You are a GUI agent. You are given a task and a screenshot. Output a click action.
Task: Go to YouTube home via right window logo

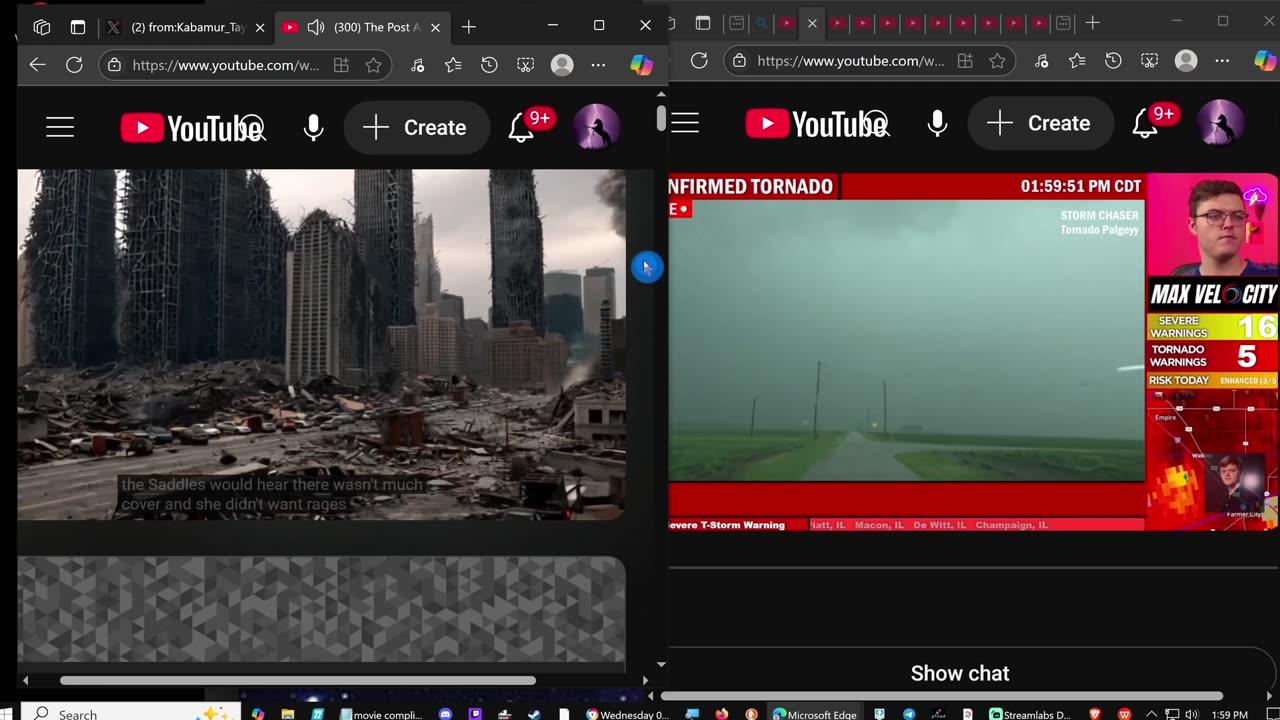pyautogui.click(x=816, y=124)
